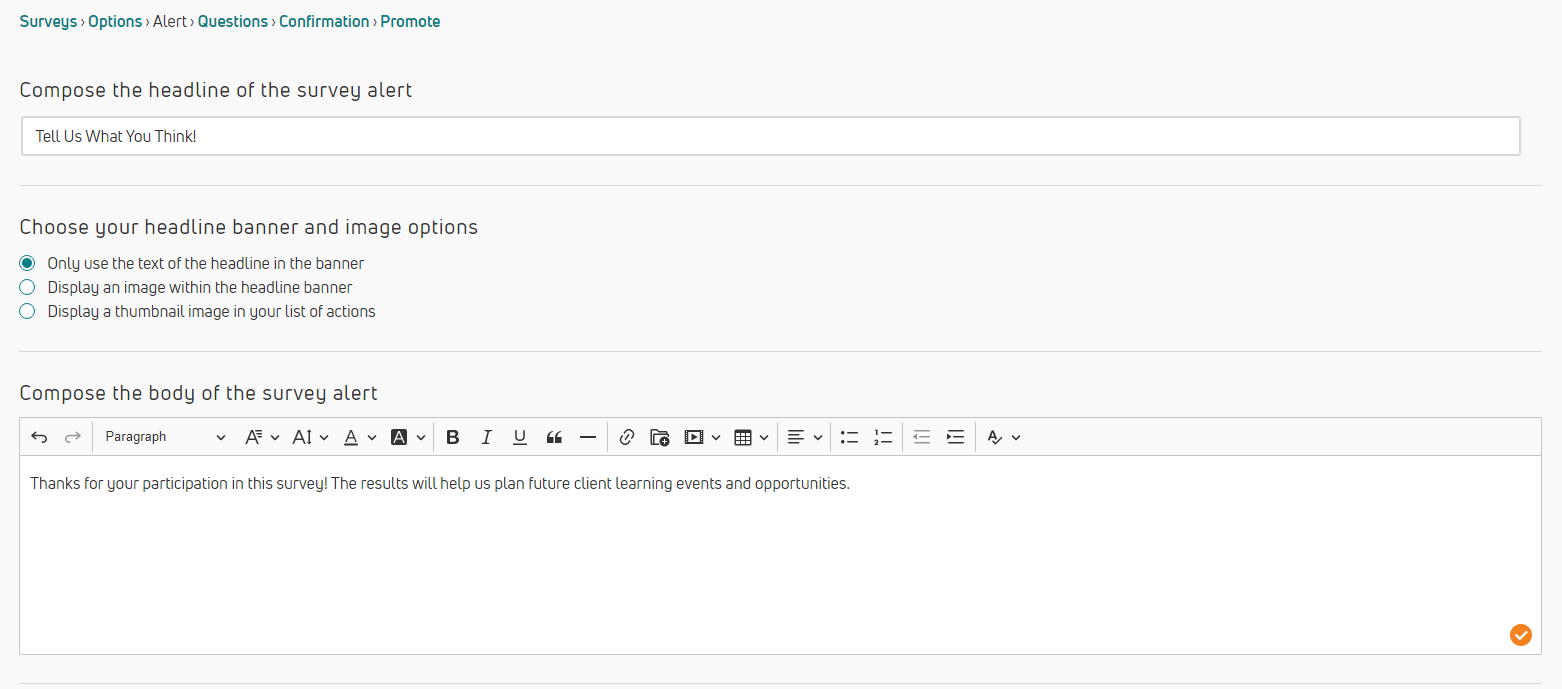This screenshot has height=689, width=1562.
Task: Insert a block quote
Action: point(554,437)
